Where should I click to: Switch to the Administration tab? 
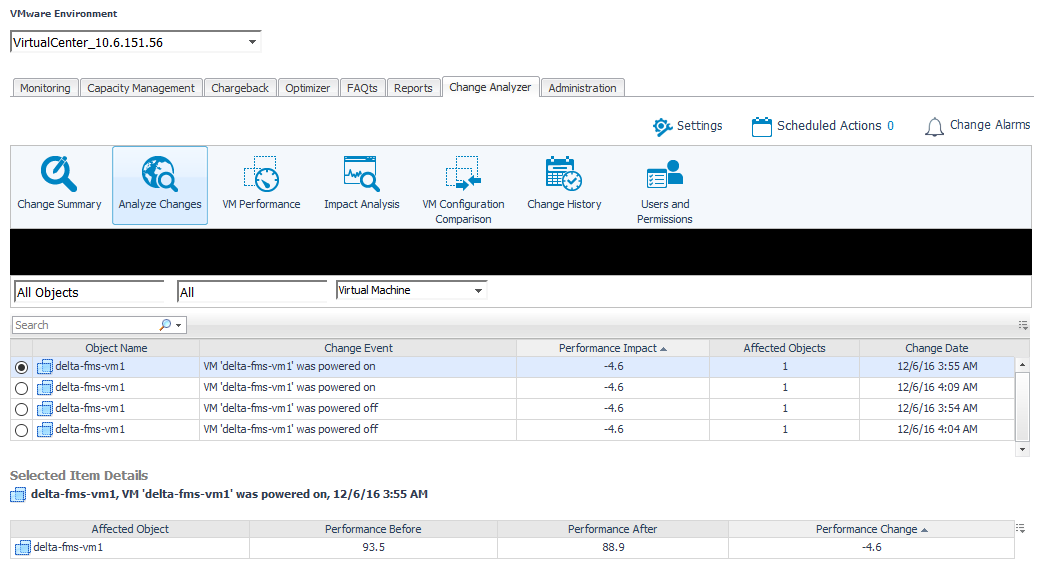pos(583,88)
